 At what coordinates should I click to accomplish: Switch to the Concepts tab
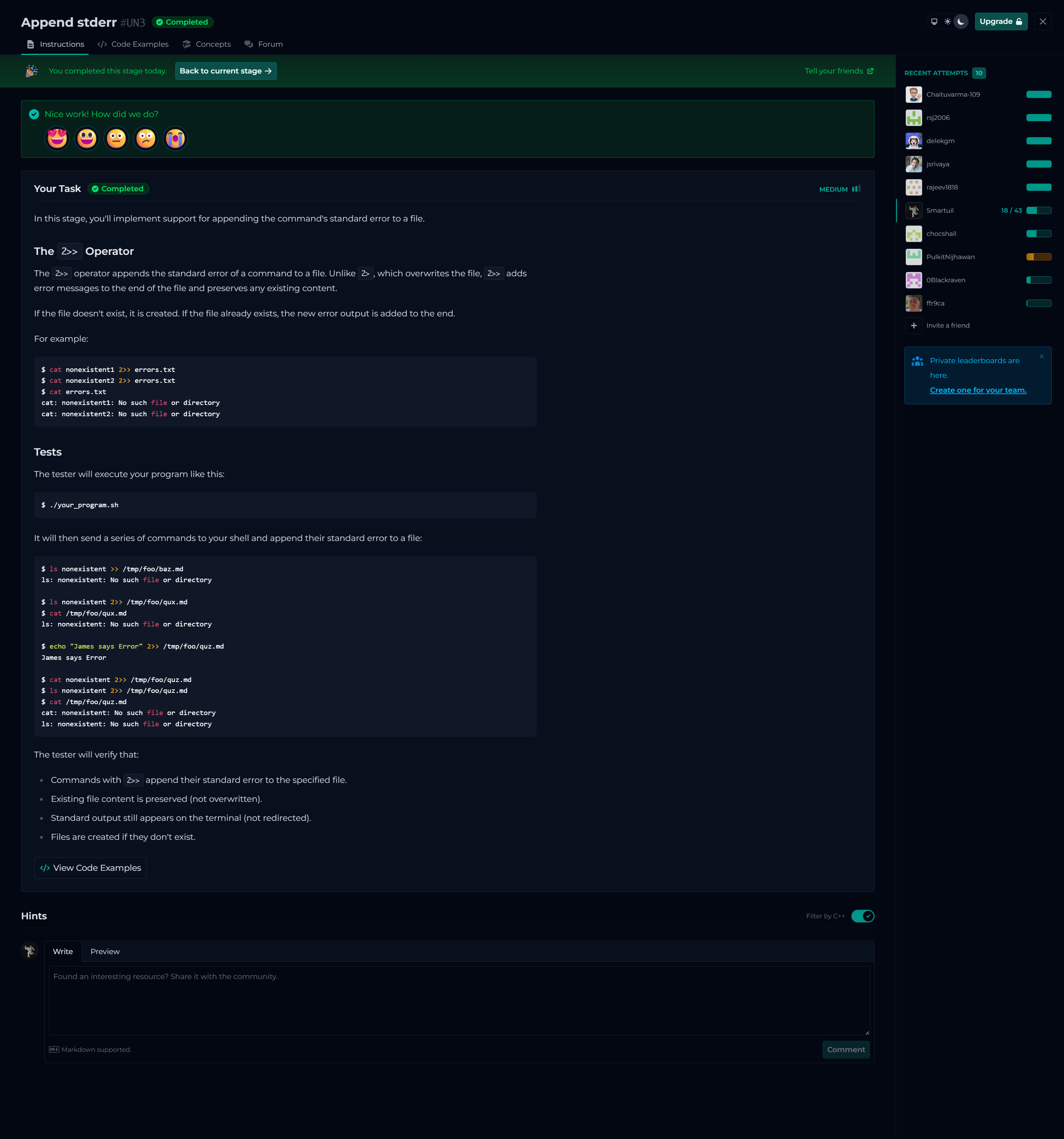click(206, 44)
